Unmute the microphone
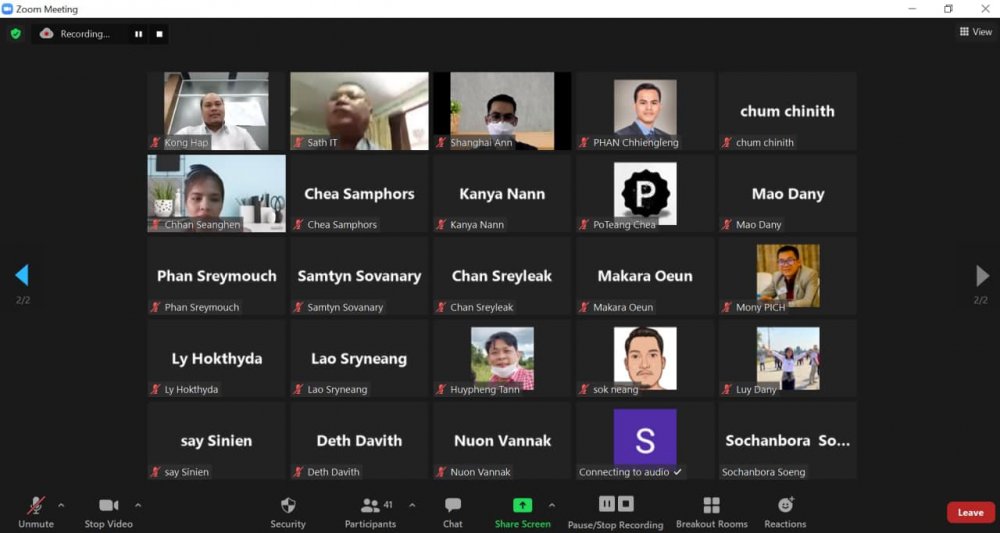 click(36, 506)
